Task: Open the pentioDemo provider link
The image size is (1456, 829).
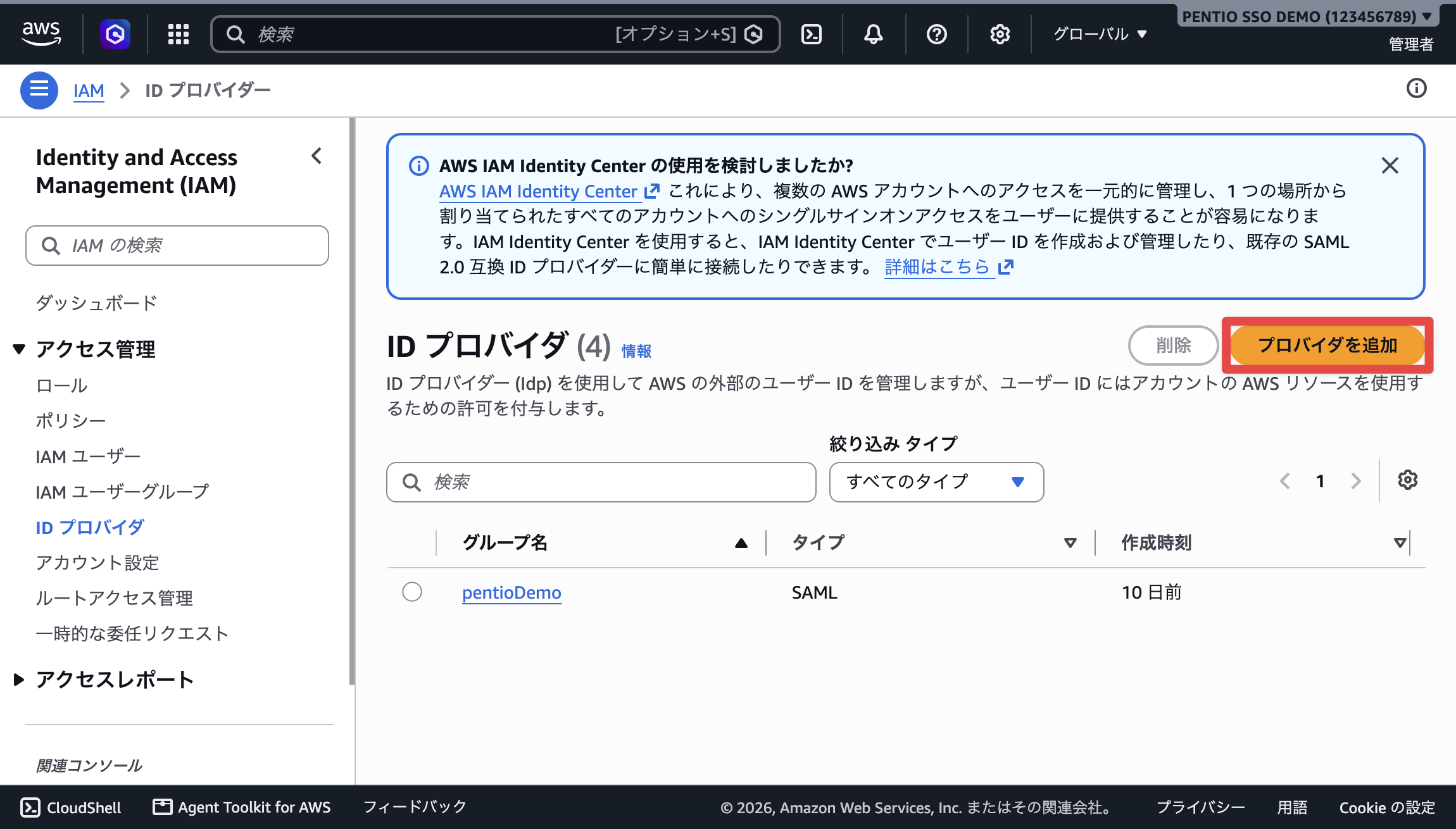Action: (511, 593)
